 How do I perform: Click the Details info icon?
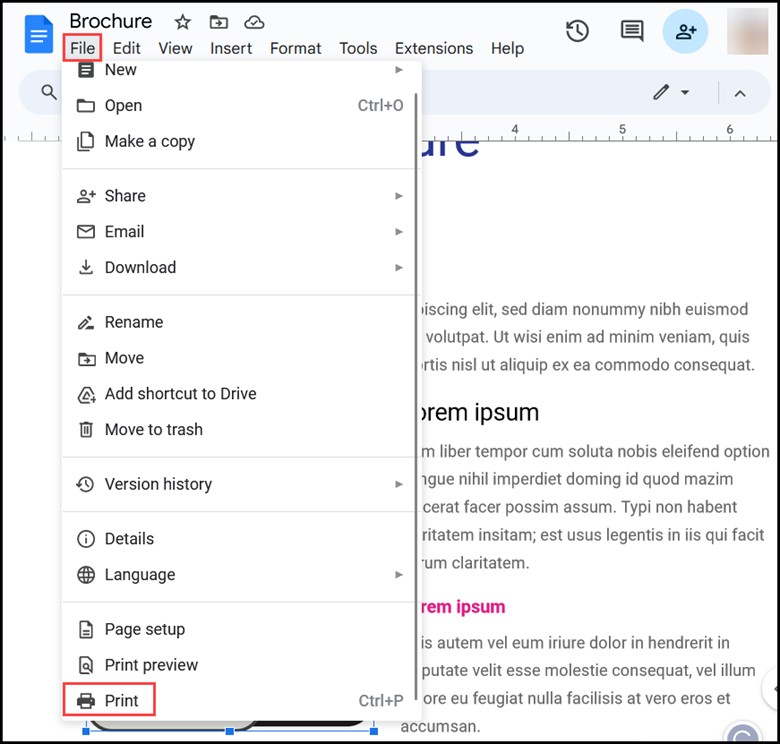(86, 539)
